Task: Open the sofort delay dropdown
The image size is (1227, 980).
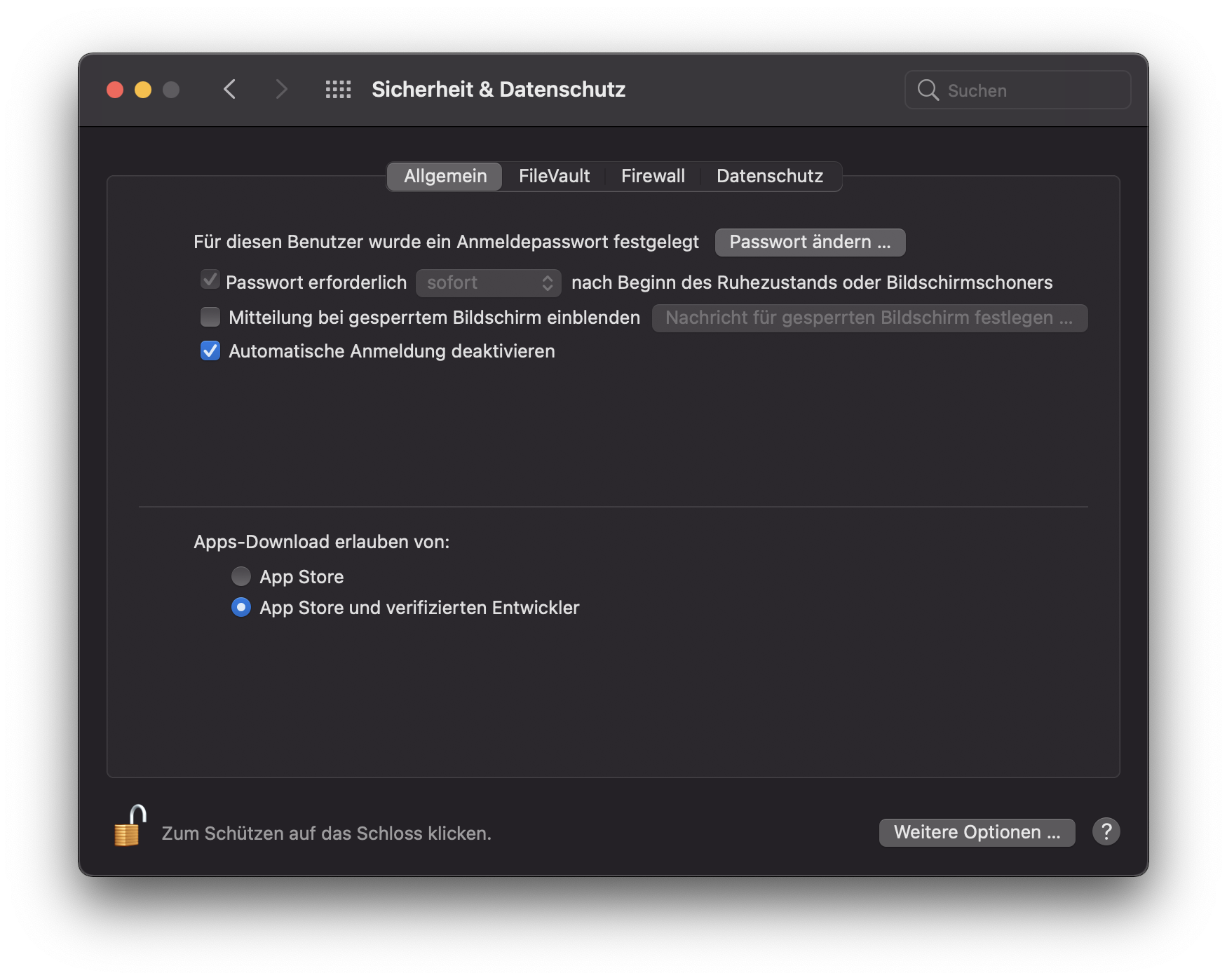Action: coord(489,283)
